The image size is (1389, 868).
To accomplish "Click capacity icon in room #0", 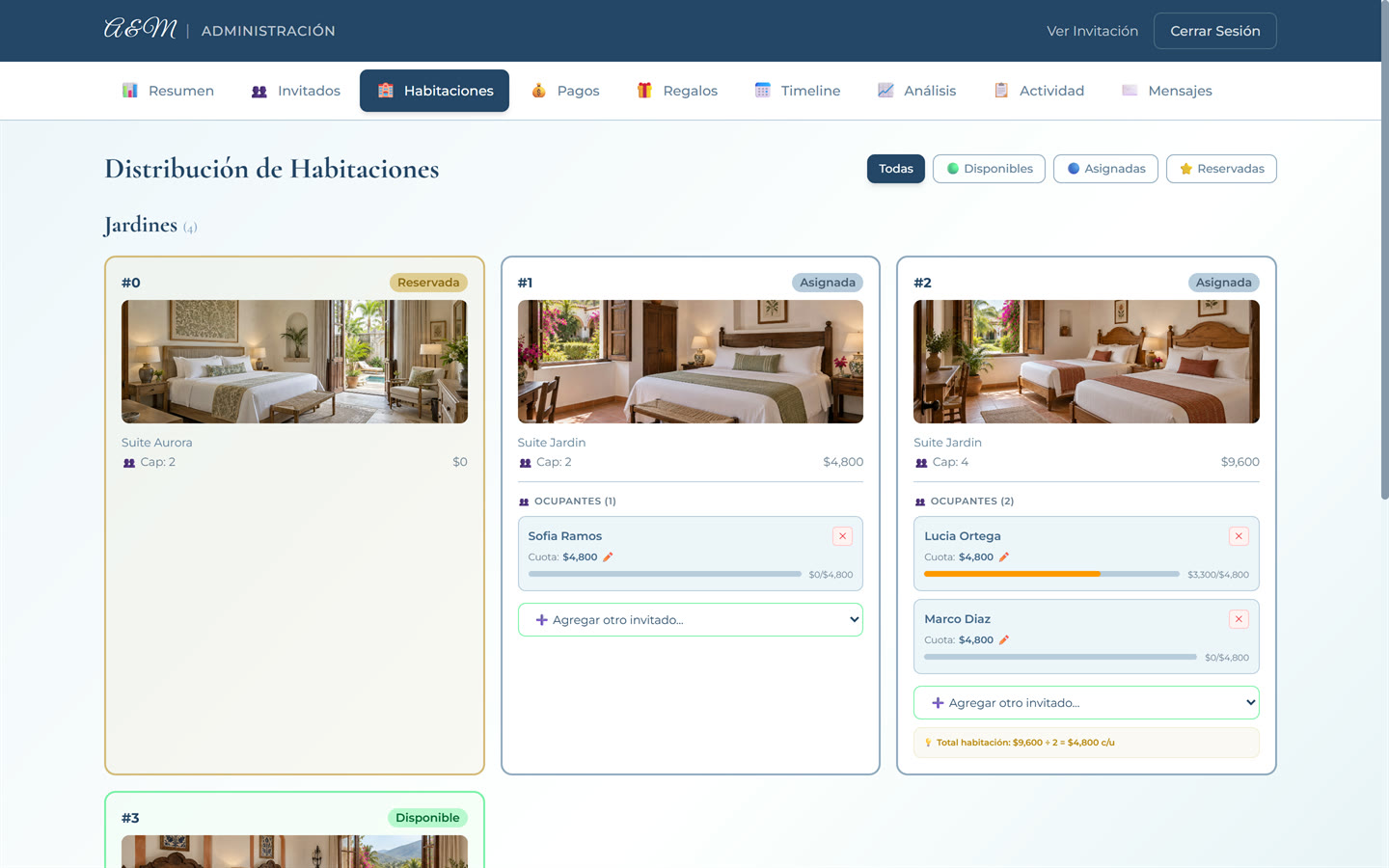I will click(x=129, y=463).
